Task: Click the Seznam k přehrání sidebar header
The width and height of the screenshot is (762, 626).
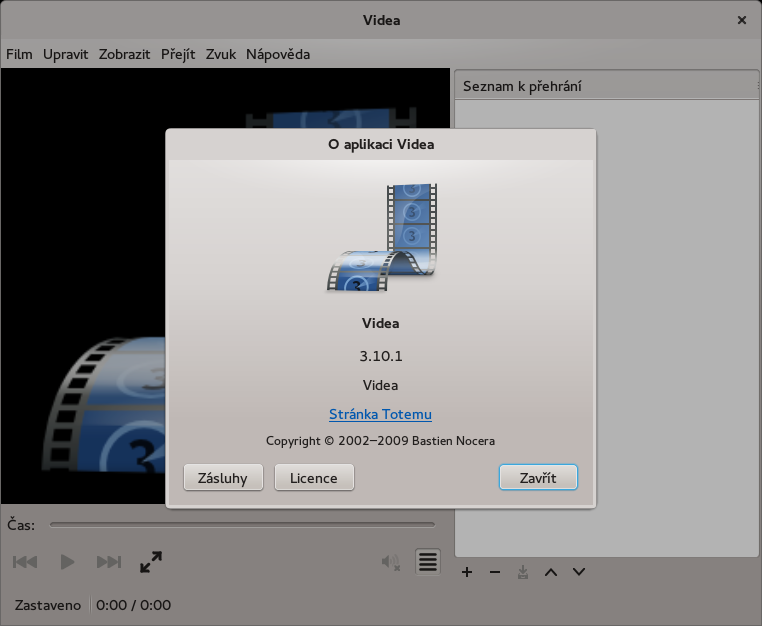Action: point(606,86)
